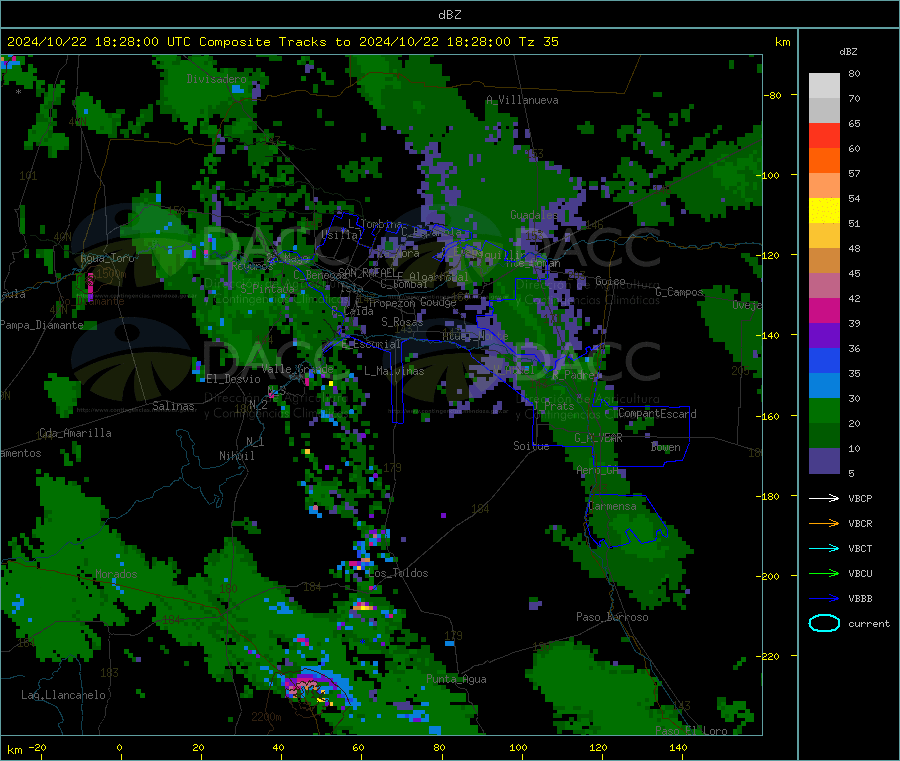Select the magenta swatch on the dBZ scale

[x=824, y=310]
